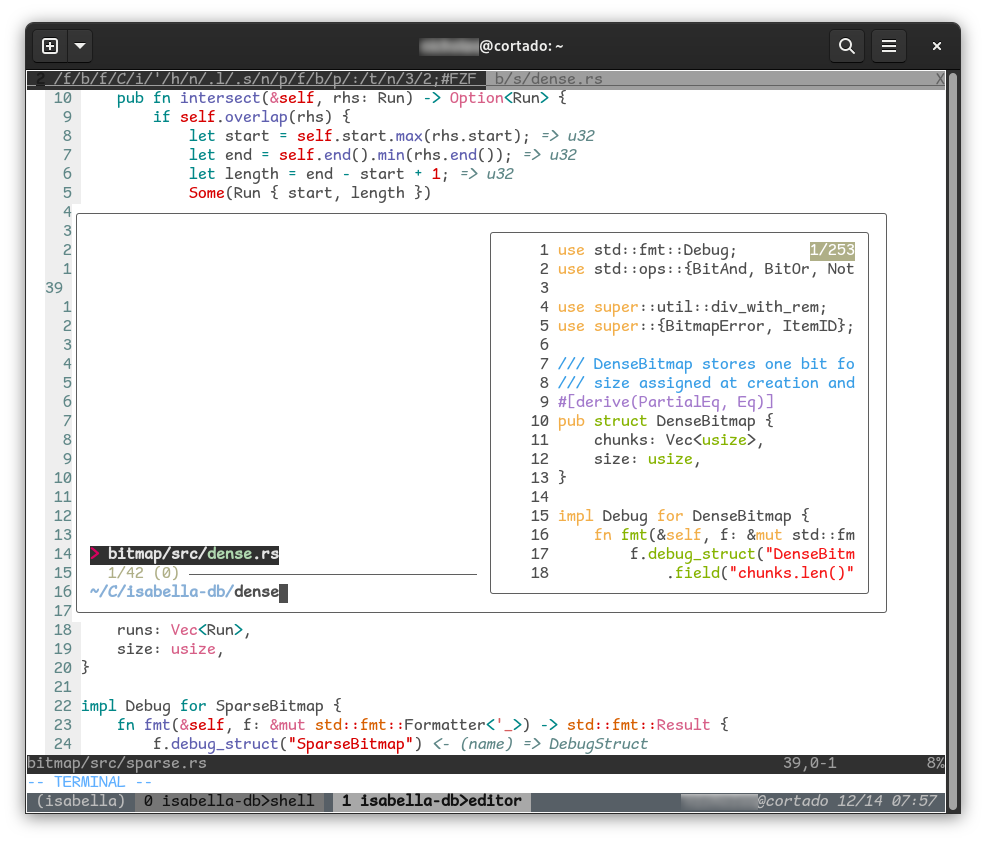The image size is (986, 842).
Task: Close the terminal window
Action: click(x=936, y=46)
